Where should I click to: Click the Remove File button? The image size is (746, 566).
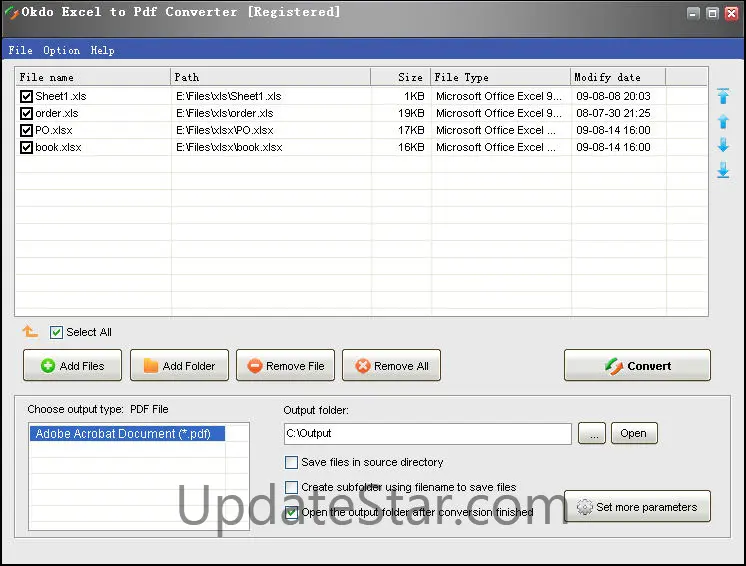285,365
